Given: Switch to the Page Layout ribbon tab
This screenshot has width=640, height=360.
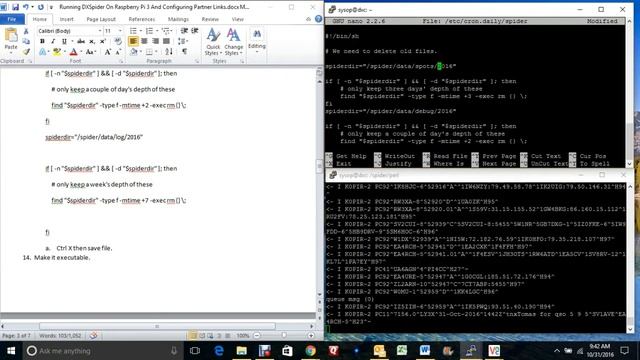Looking at the screenshot, I should point(101,19).
